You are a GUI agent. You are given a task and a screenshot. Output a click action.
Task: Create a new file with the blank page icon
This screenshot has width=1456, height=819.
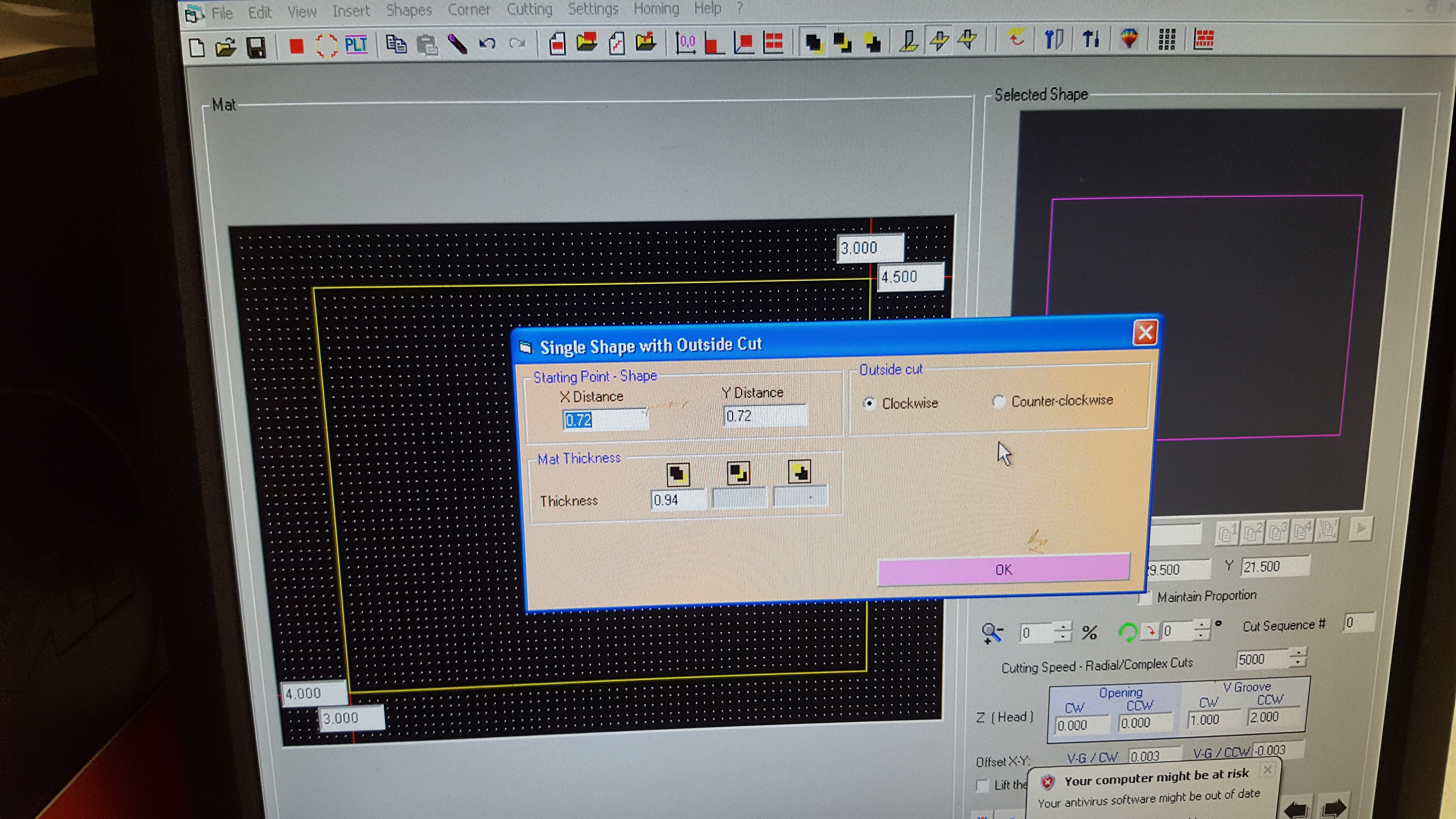coord(197,48)
